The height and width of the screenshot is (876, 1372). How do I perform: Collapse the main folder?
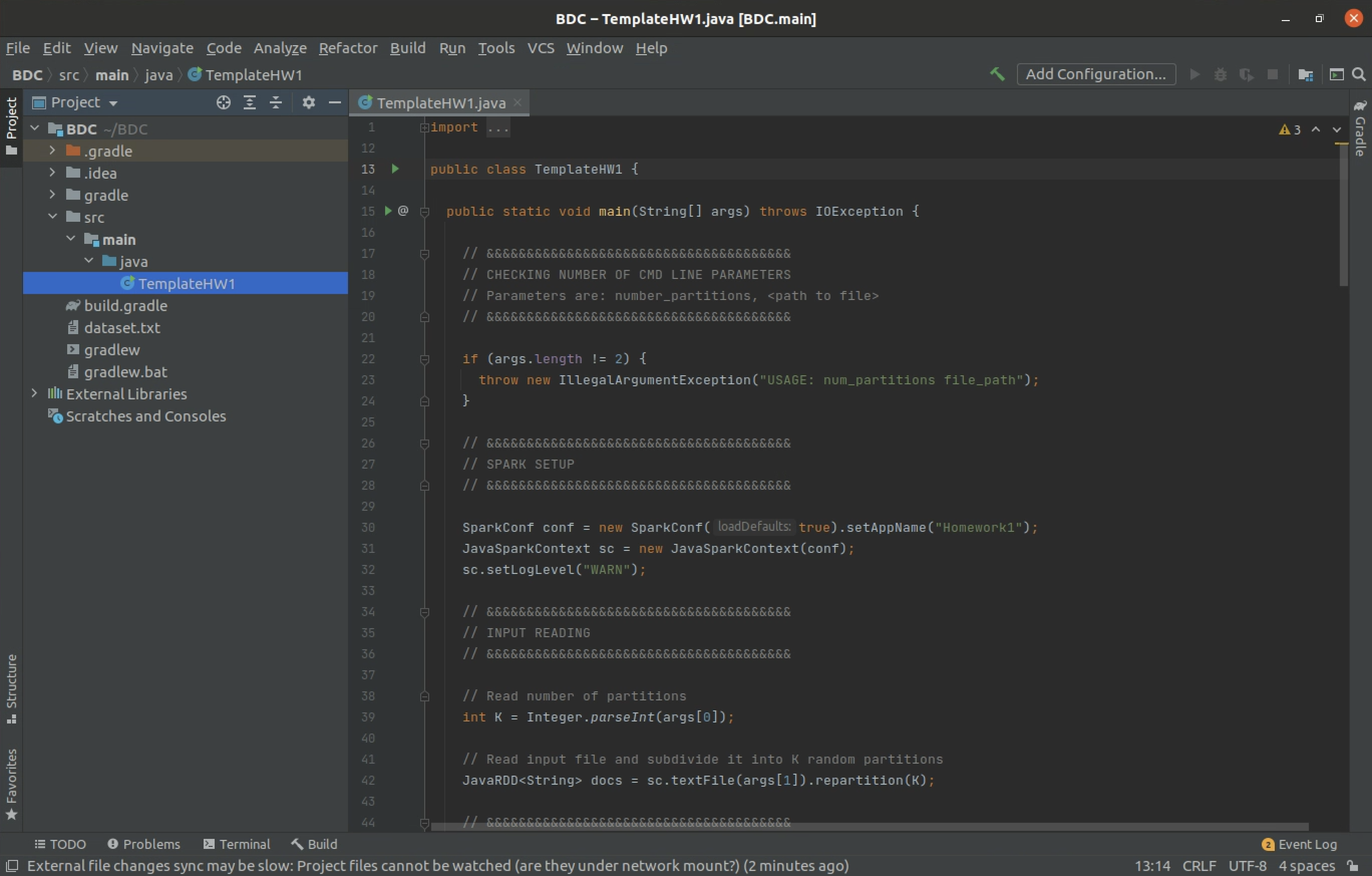click(71, 239)
